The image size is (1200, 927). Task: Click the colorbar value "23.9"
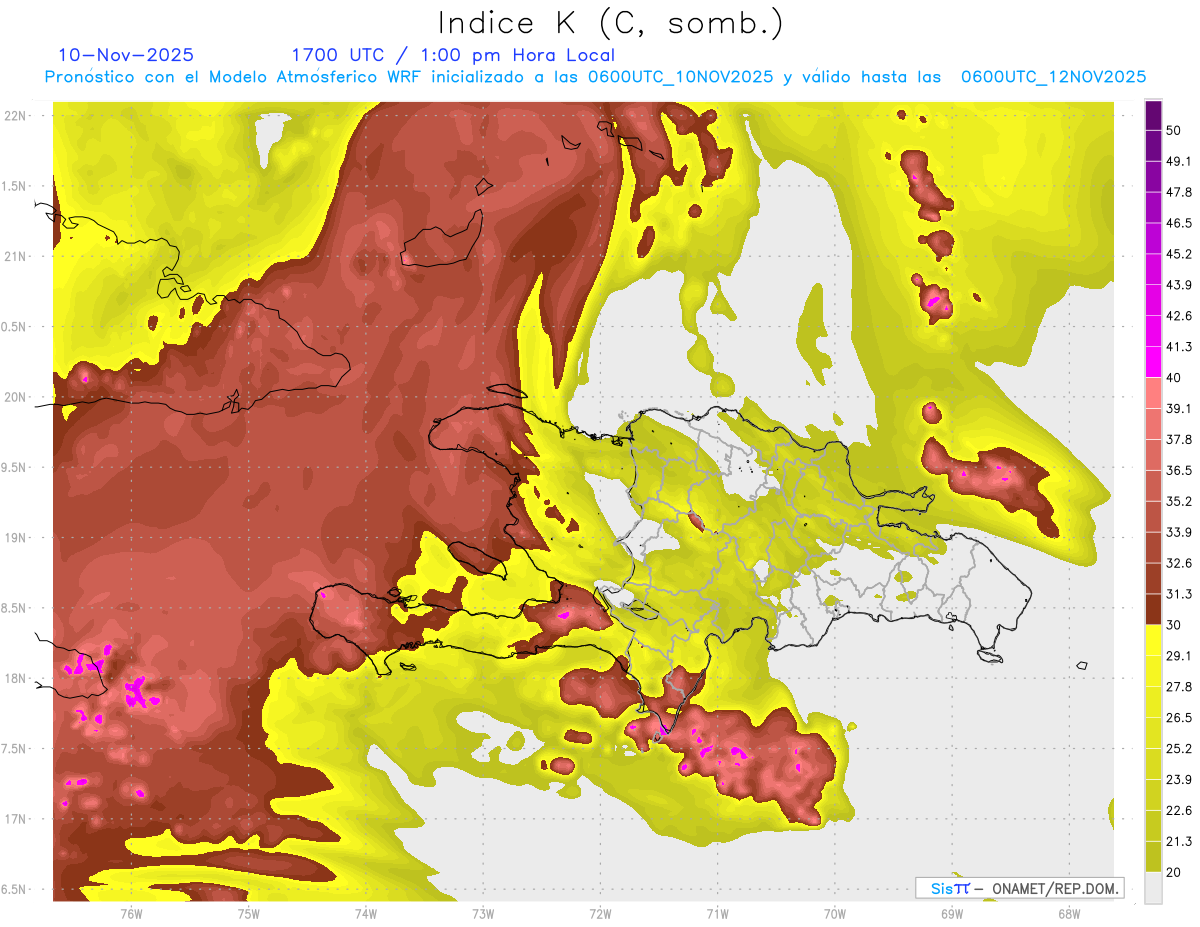[1179, 780]
